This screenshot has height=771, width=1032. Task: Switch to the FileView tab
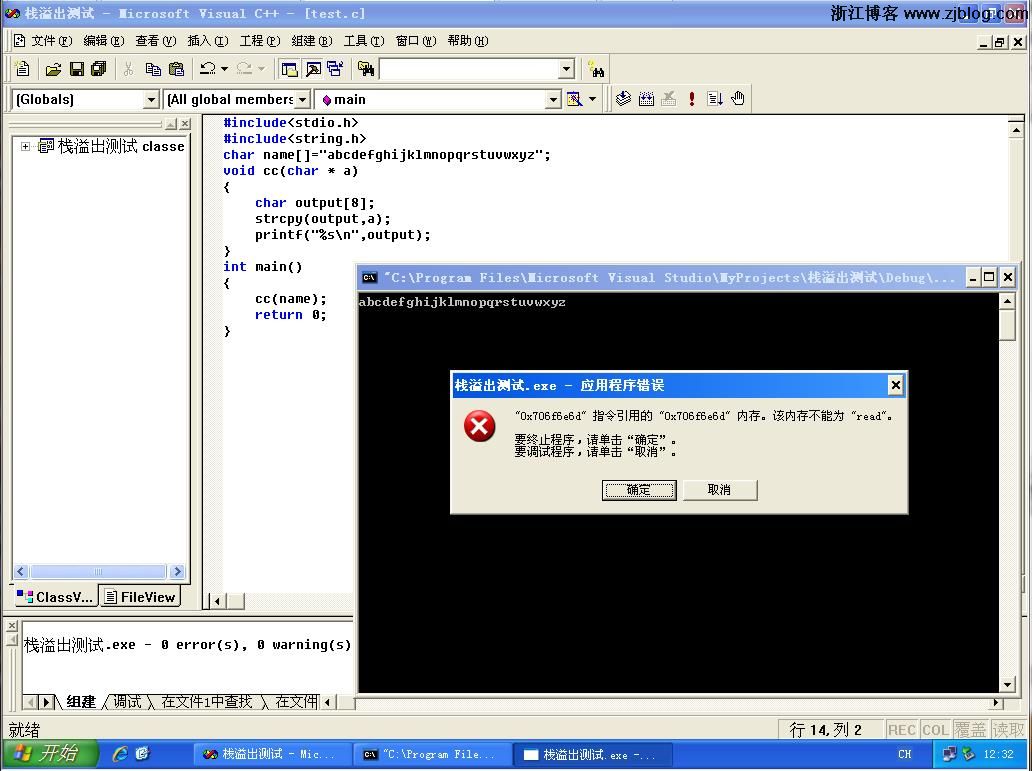[x=140, y=597]
